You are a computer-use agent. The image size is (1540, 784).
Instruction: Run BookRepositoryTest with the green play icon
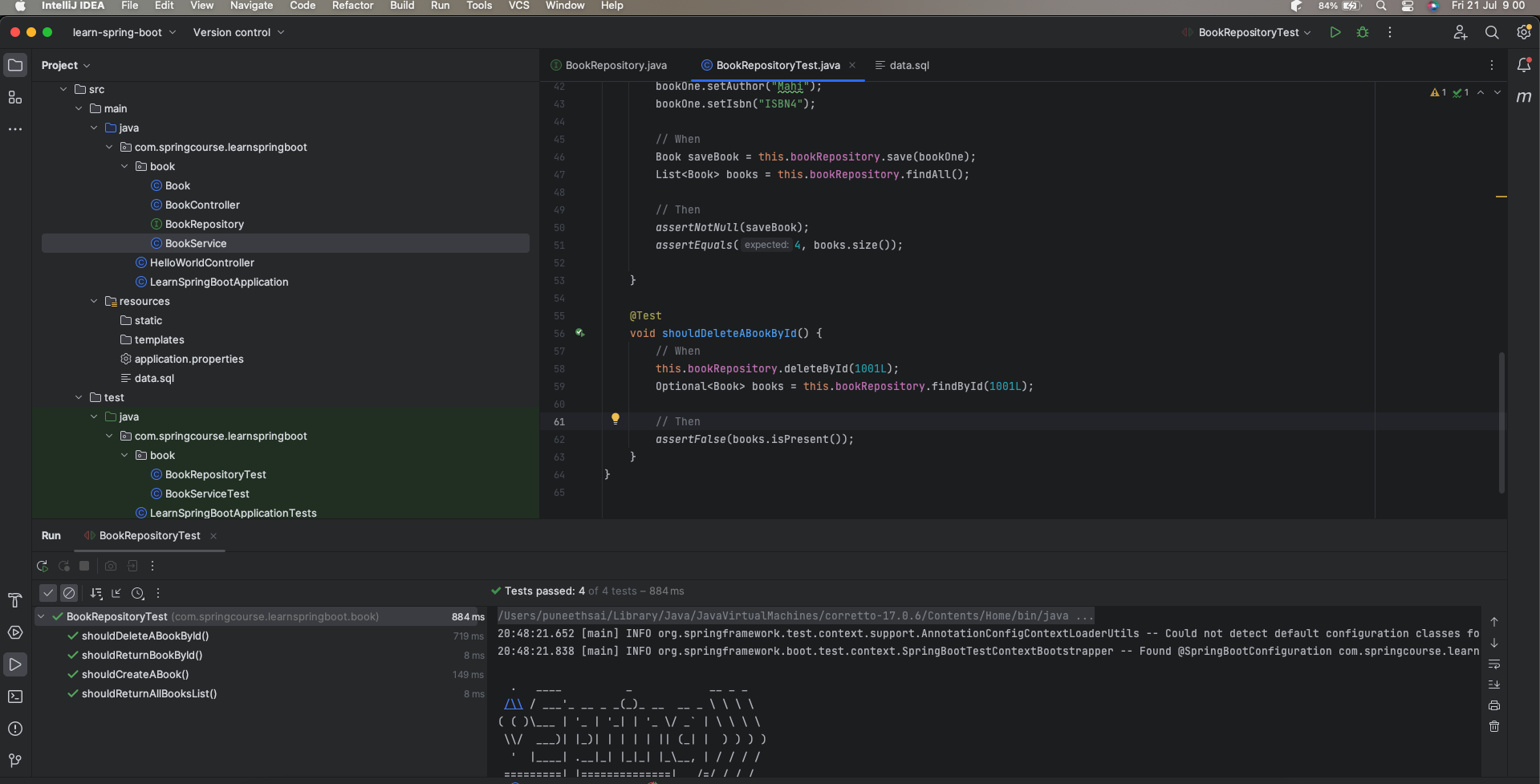[1335, 32]
